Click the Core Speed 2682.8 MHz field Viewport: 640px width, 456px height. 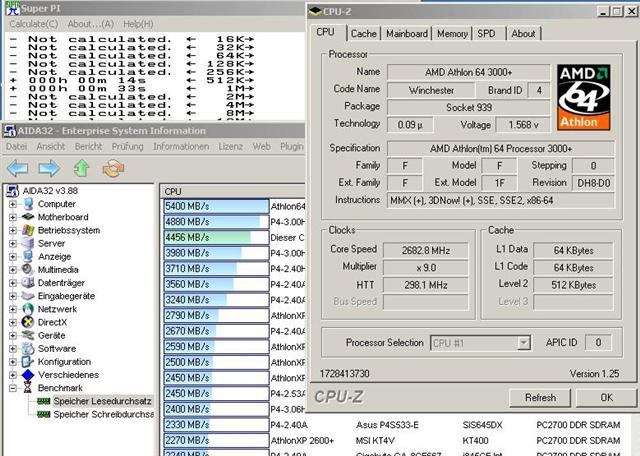(x=426, y=250)
